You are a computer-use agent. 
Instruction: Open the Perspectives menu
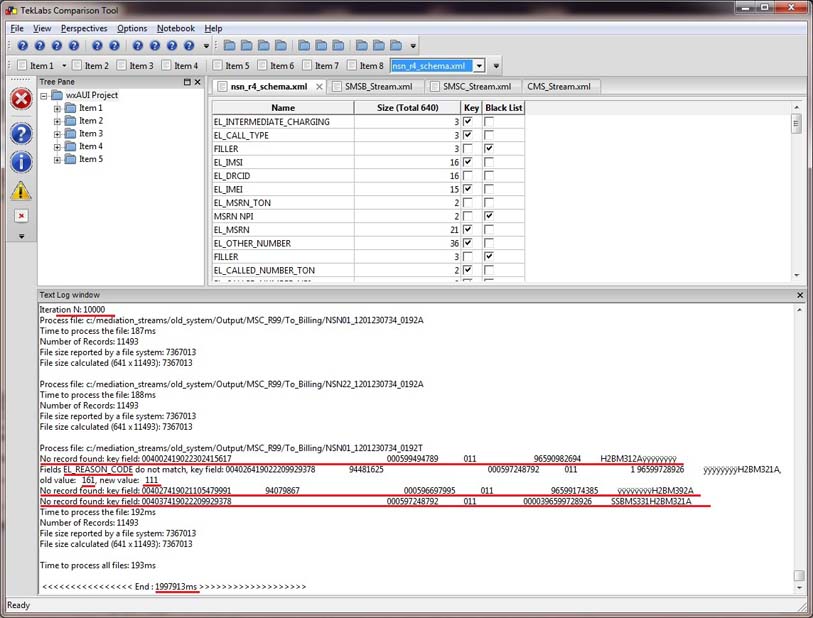click(x=83, y=28)
